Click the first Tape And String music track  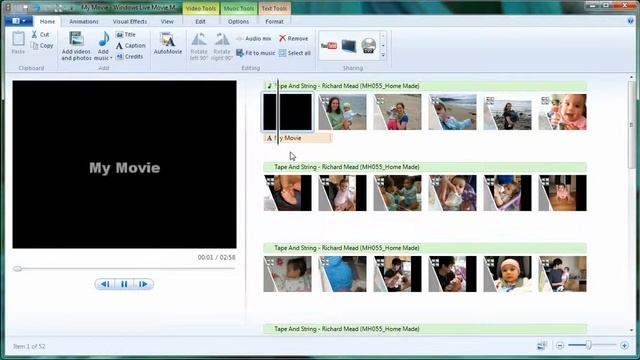(425, 86)
